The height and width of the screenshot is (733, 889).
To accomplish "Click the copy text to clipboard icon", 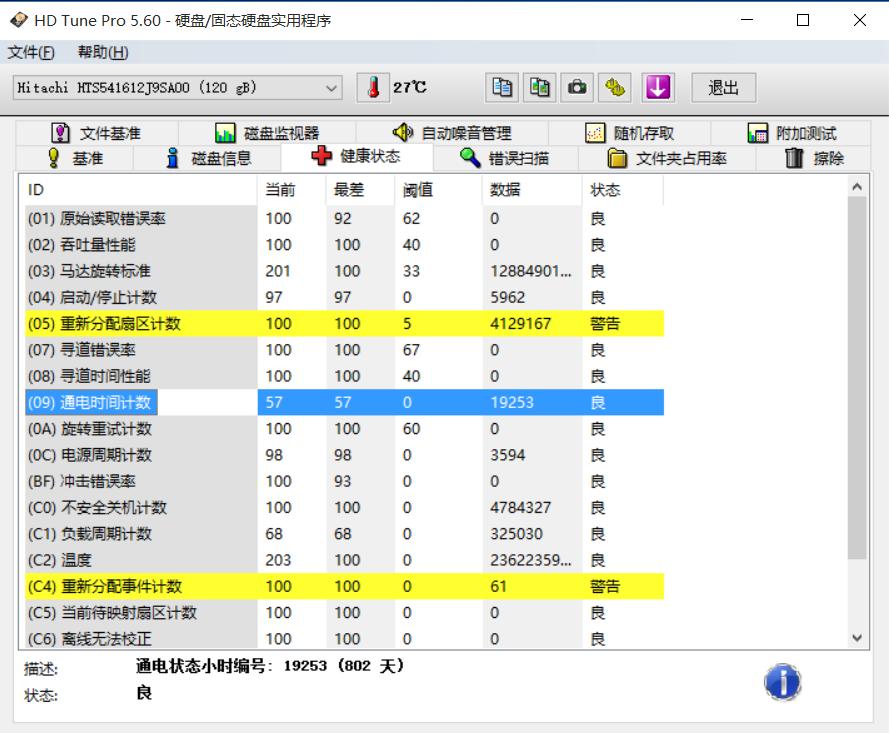I will 502,88.
